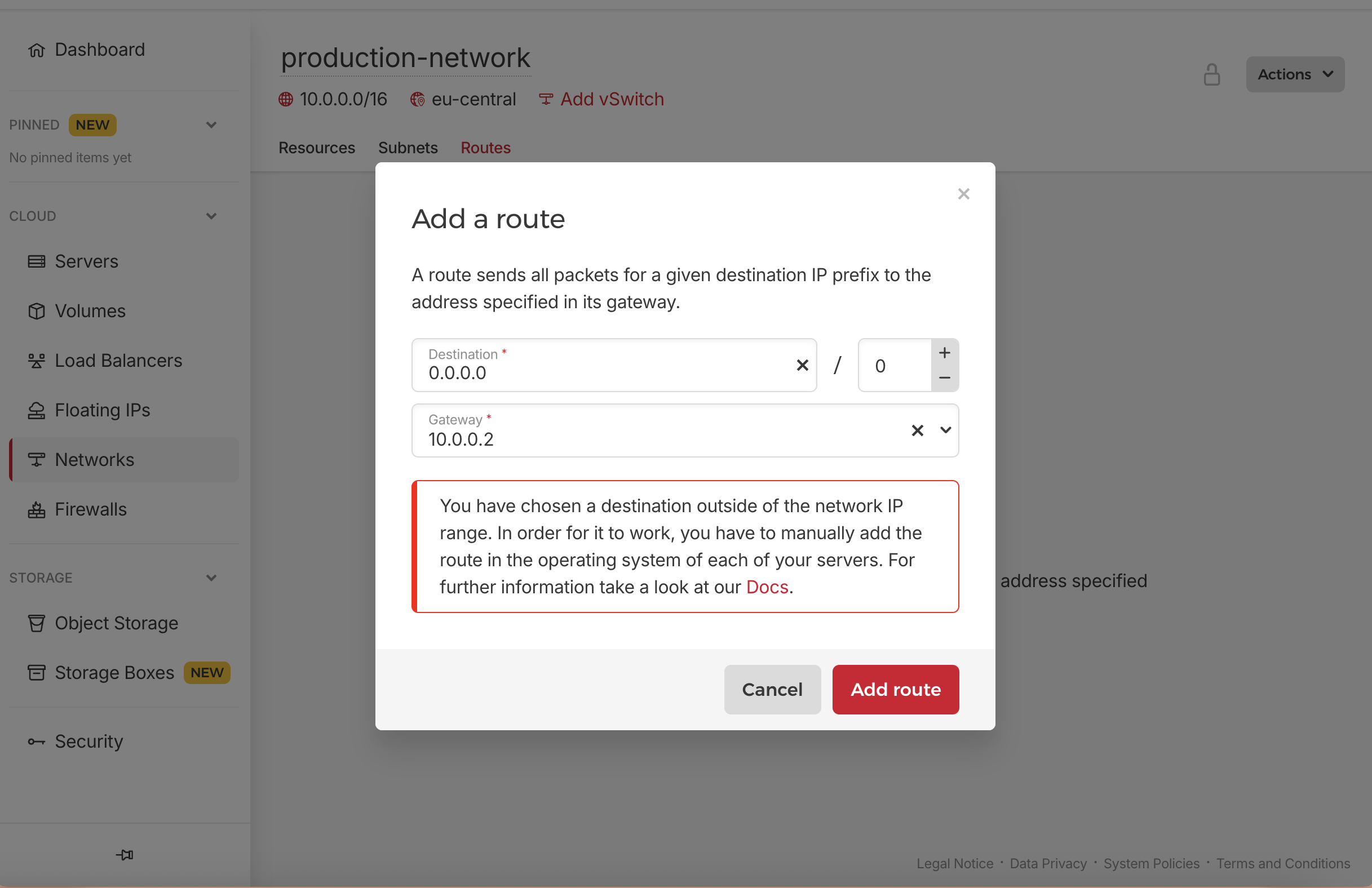This screenshot has height=888, width=1372.
Task: Increase prefix length with plus stepper
Action: 944,353
